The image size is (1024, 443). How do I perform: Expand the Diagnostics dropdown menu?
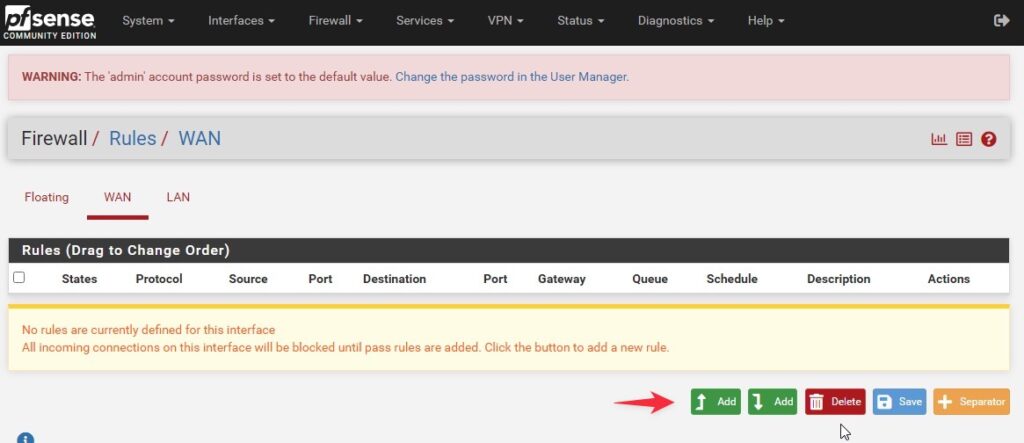(676, 21)
